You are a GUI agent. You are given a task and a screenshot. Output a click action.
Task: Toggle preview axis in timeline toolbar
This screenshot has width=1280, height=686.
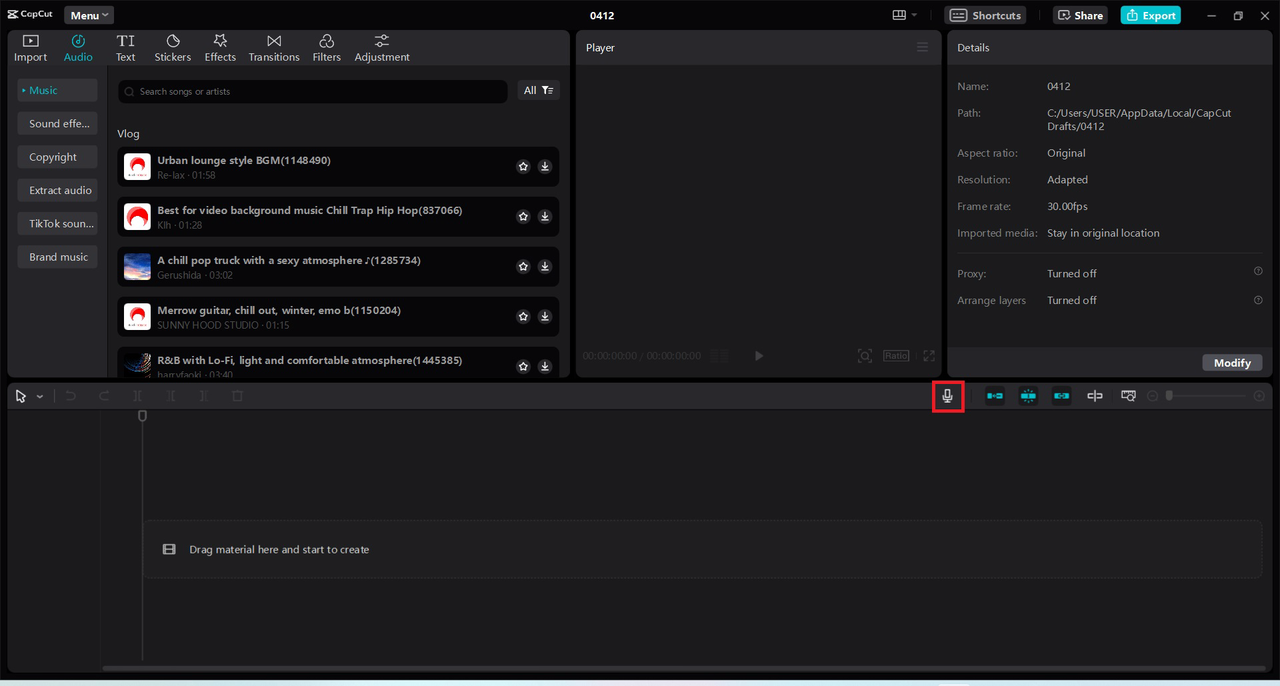(1095, 396)
